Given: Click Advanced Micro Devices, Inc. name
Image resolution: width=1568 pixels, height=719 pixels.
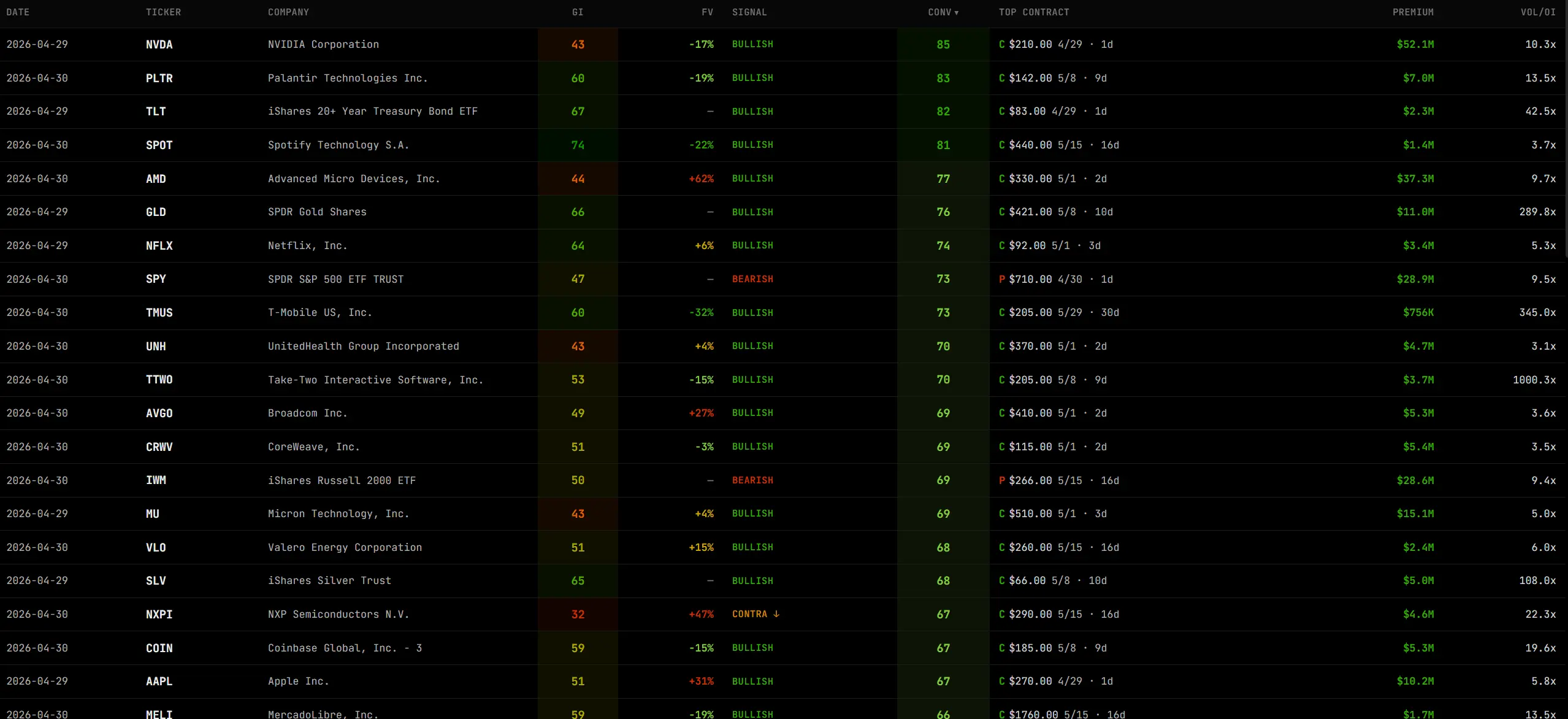Looking at the screenshot, I should coord(354,179).
